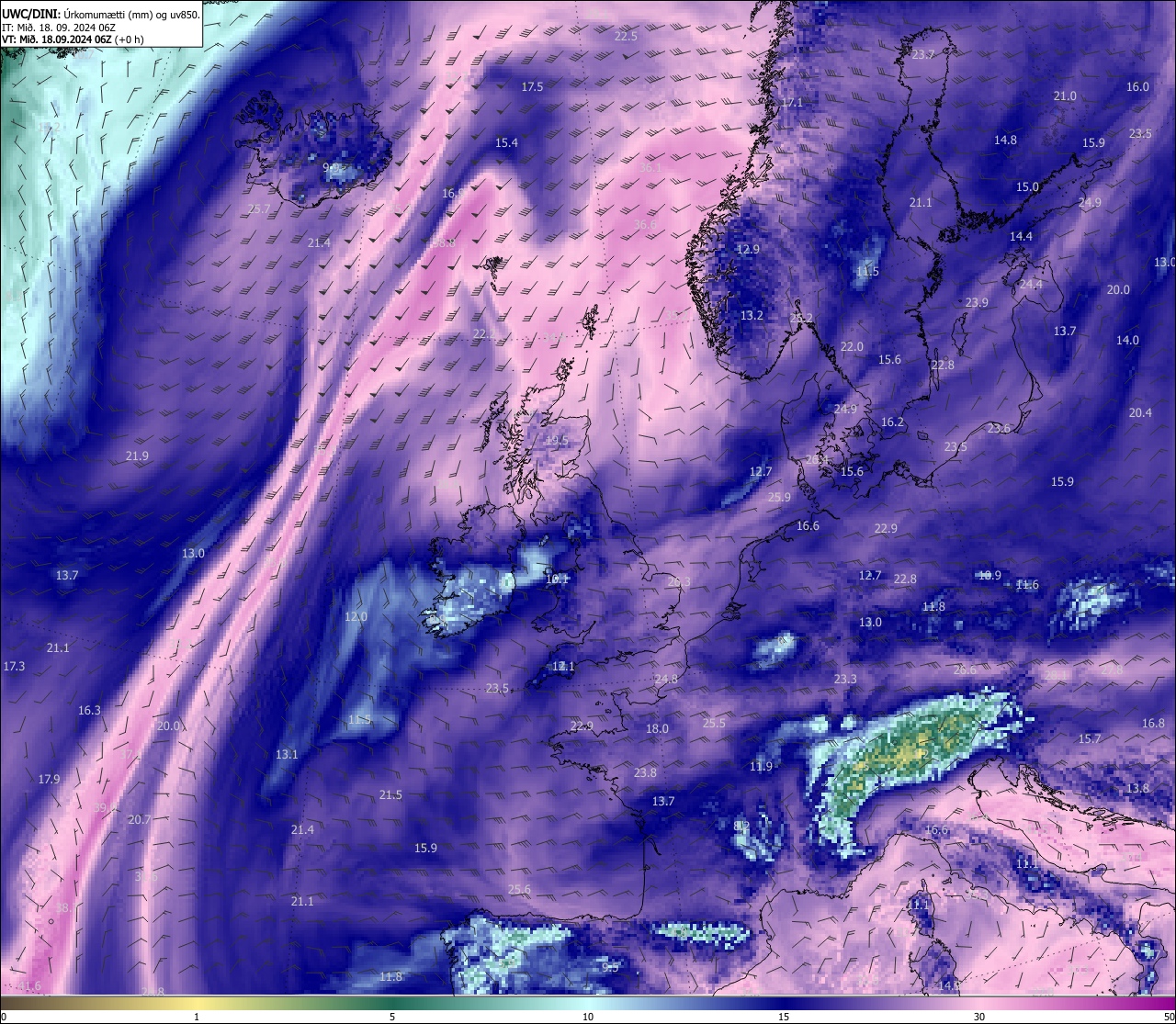The height and width of the screenshot is (1024, 1176).
Task: Click the 21.0 value on the map
Action: click(x=1065, y=96)
